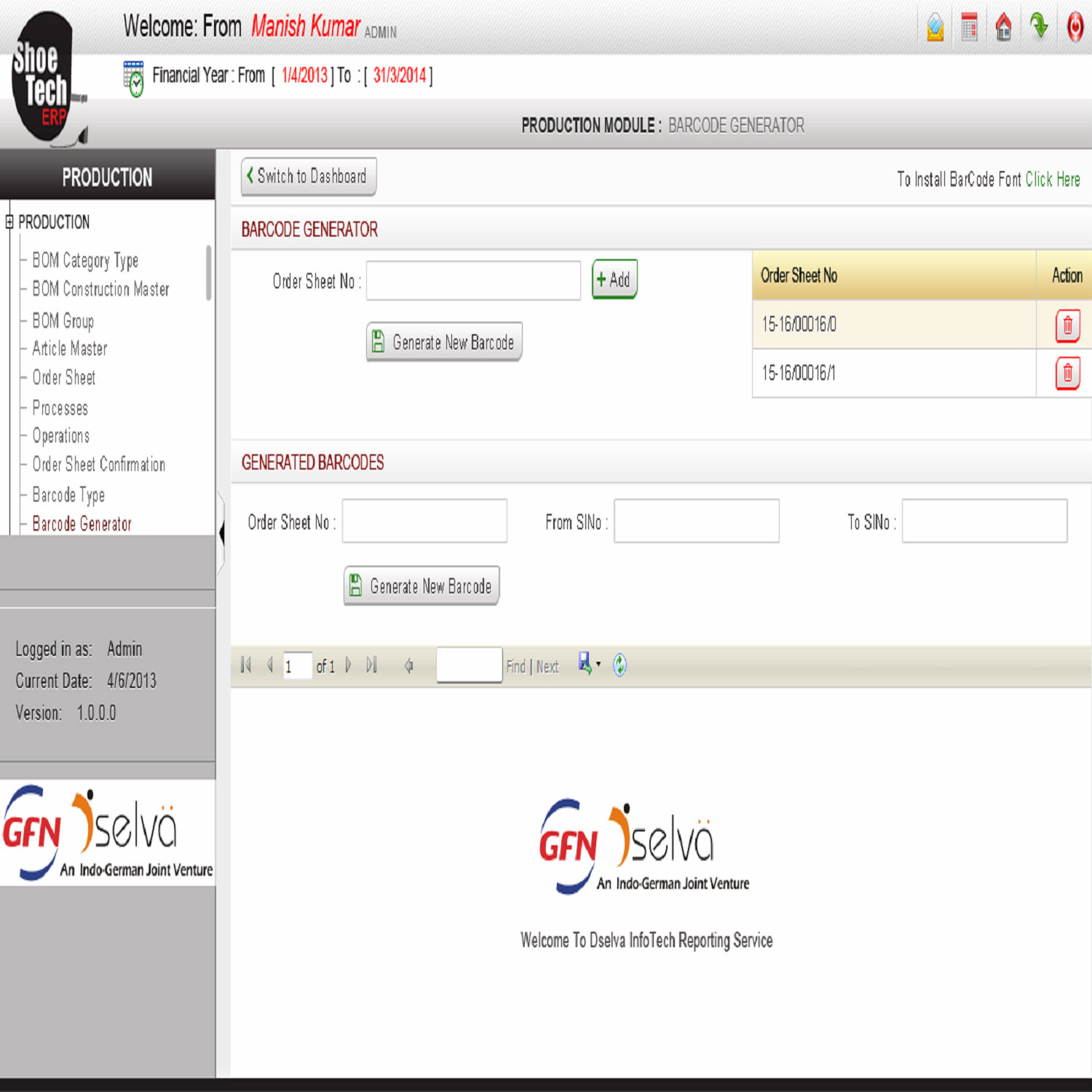Viewport: 1092px width, 1092px height.
Task: Delete order sheet 15-16/00016/0 row
Action: coord(1067,325)
